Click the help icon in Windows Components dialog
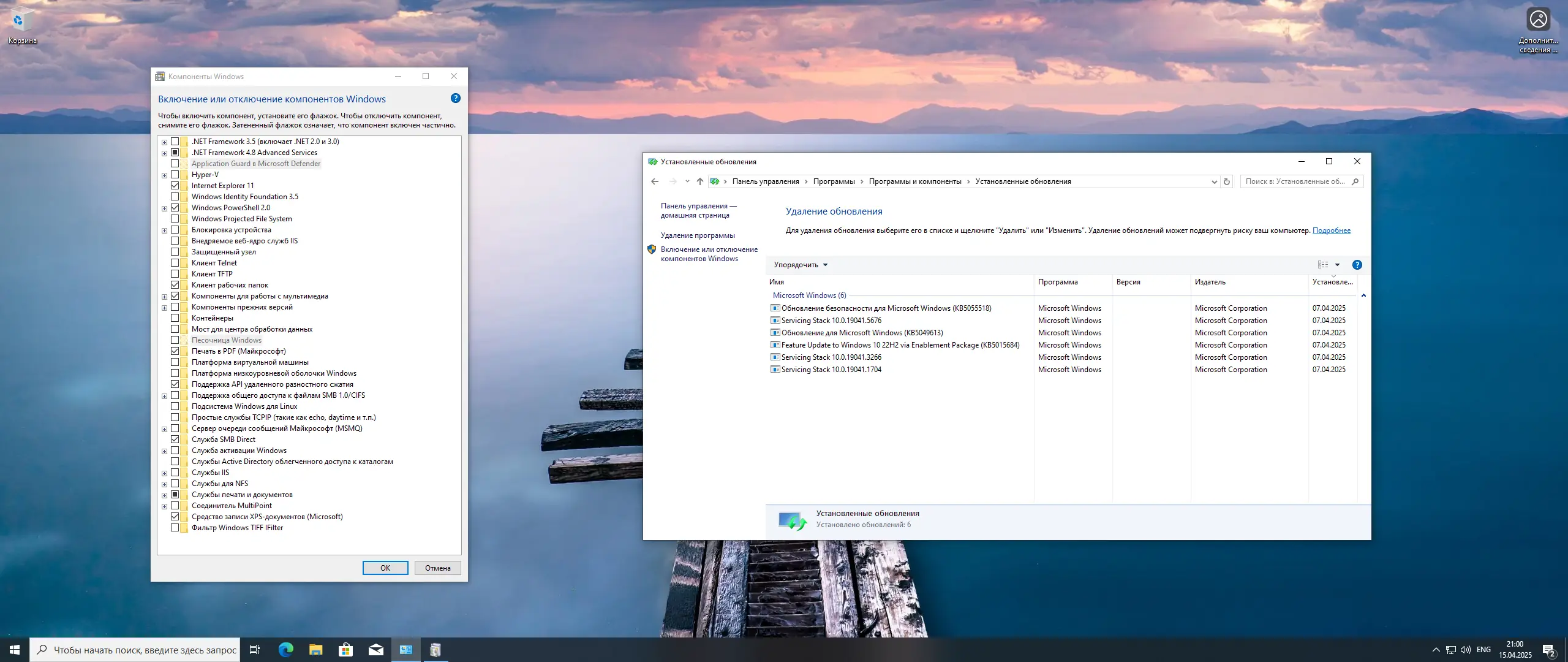The width and height of the screenshot is (1568, 662). [455, 98]
